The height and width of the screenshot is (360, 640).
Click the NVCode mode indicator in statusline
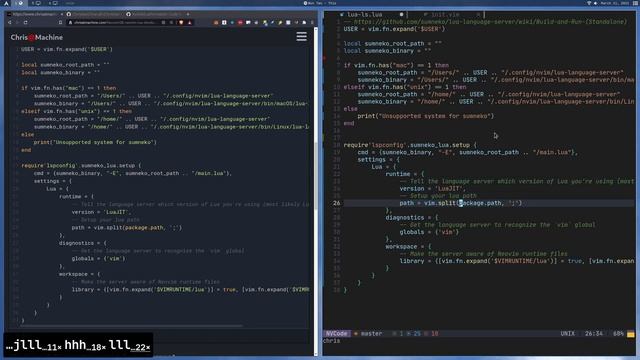coord(336,333)
